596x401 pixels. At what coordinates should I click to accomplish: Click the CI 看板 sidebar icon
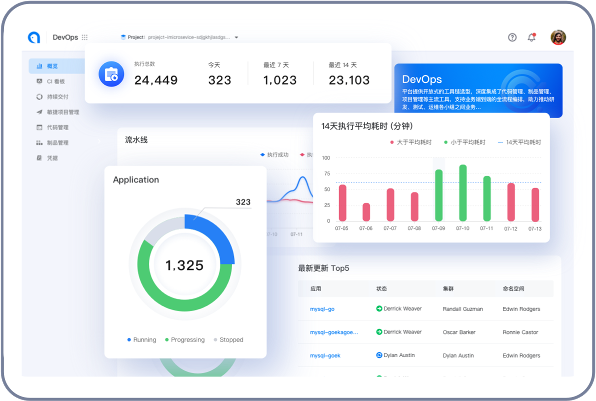(x=39, y=81)
